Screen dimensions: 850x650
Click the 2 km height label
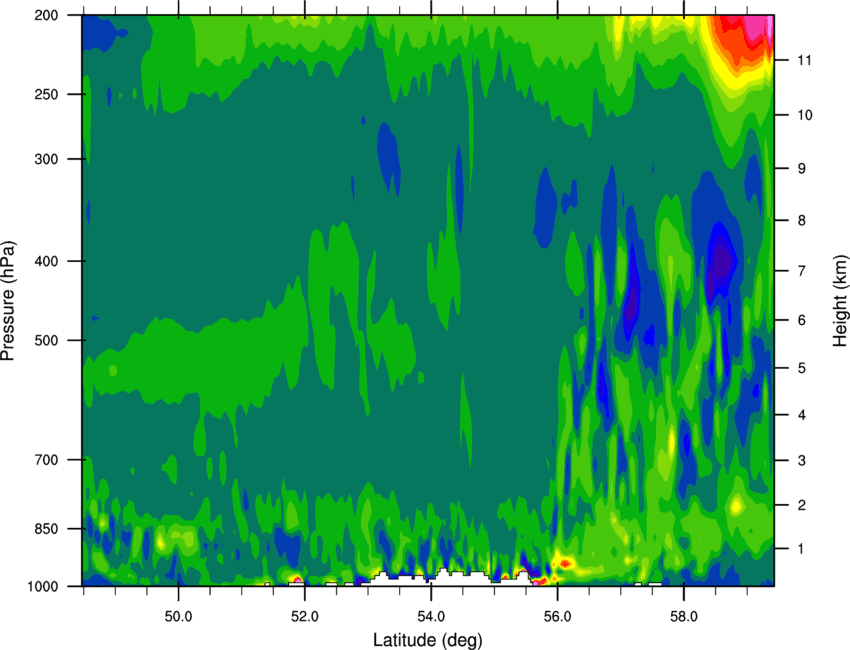[x=802, y=505]
